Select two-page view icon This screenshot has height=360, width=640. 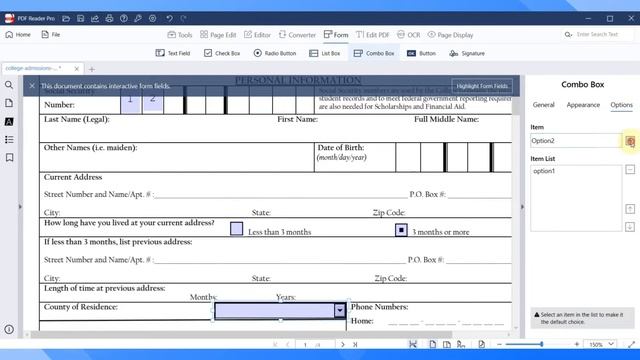[x=447, y=344]
